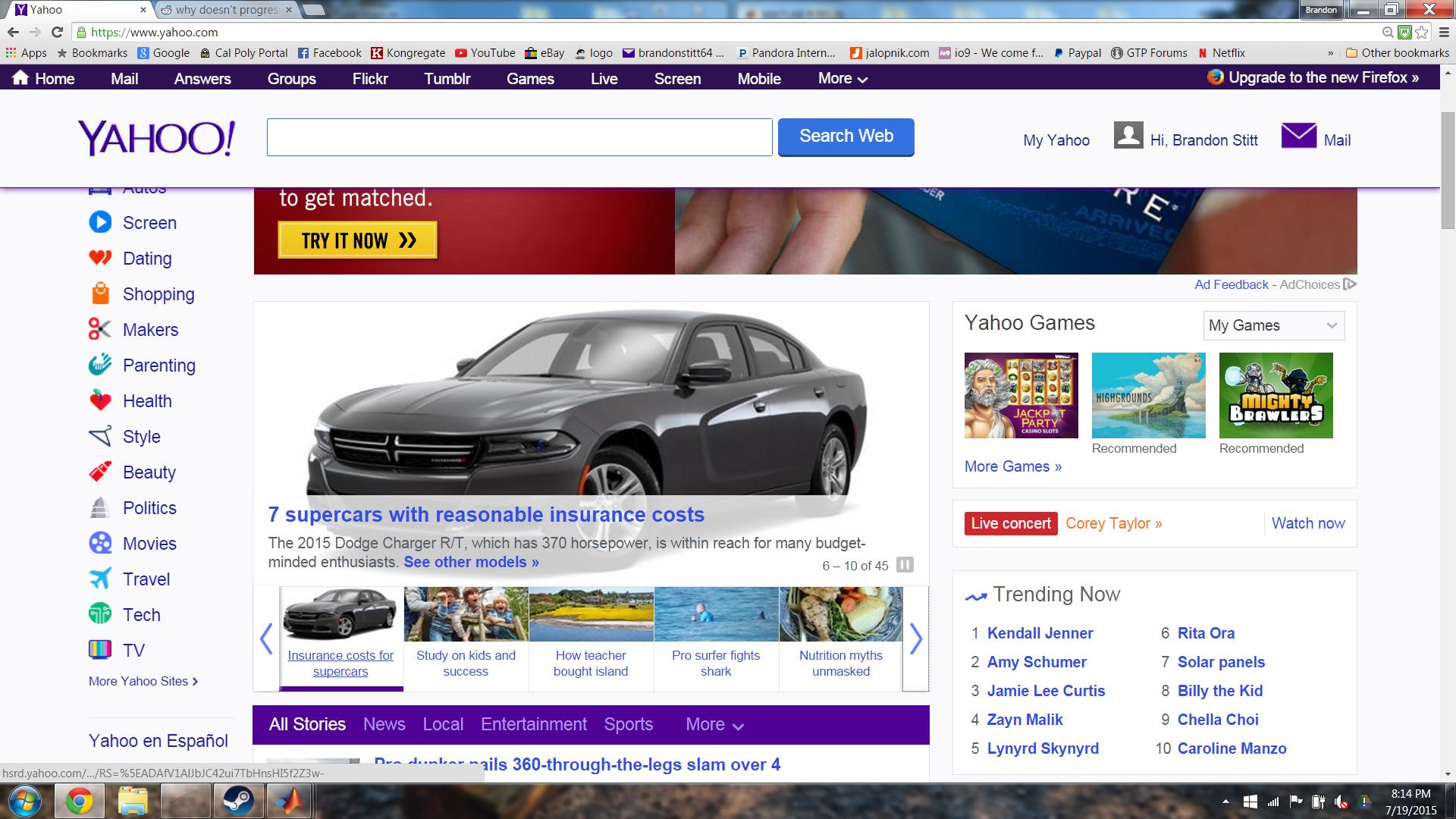Show next stories with right carousel arrow
This screenshot has height=819, width=1456.
pos(916,639)
